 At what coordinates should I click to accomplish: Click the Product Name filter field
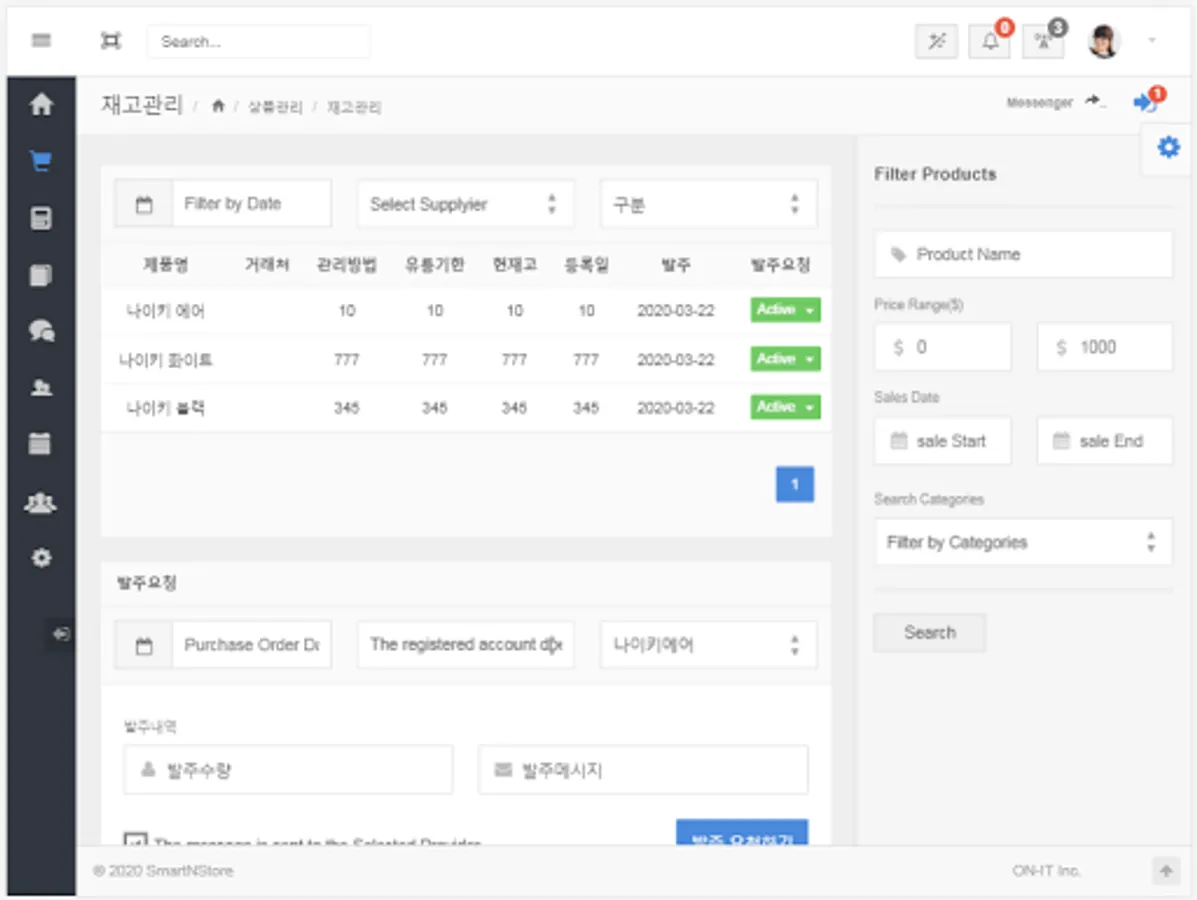point(1023,254)
